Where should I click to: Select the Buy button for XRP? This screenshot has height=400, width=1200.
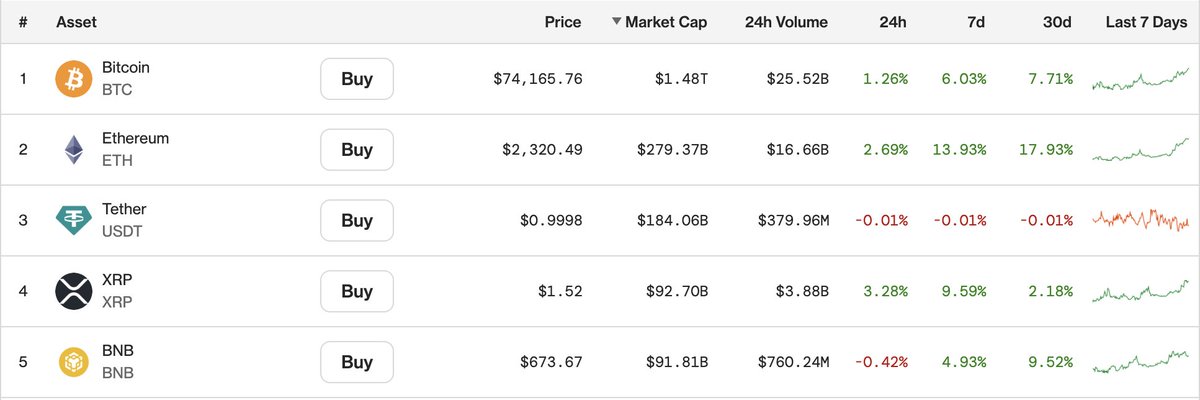[357, 291]
